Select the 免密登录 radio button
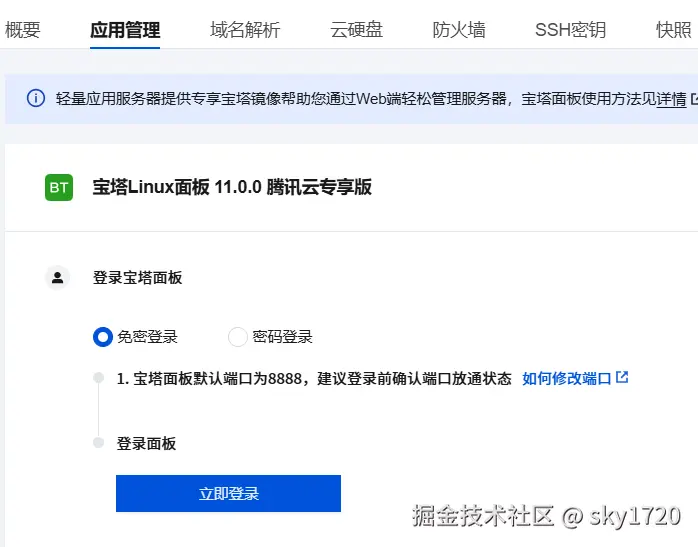Image resolution: width=698 pixels, height=547 pixels. pyautogui.click(x=102, y=337)
